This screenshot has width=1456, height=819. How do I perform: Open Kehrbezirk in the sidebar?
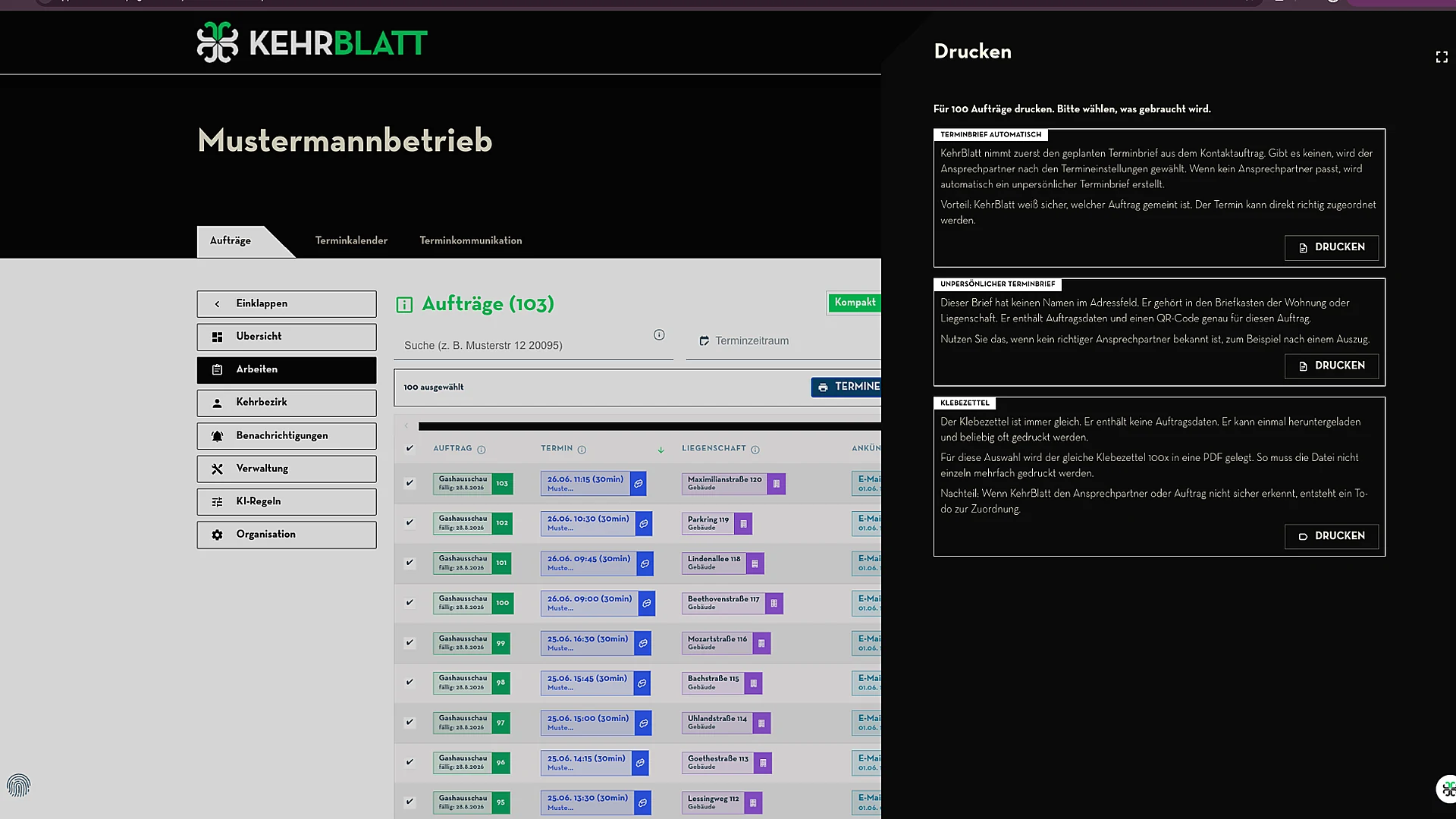click(287, 403)
